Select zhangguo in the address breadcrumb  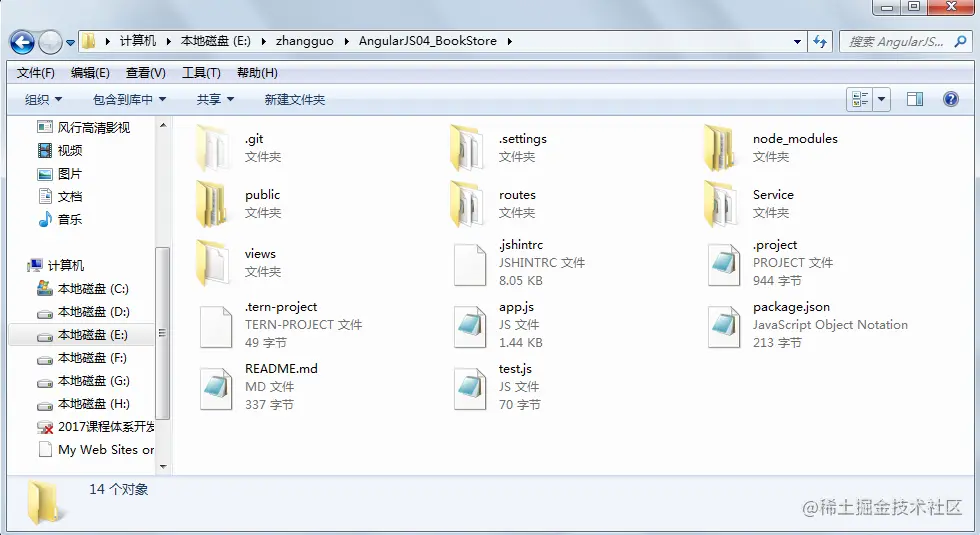(x=304, y=41)
